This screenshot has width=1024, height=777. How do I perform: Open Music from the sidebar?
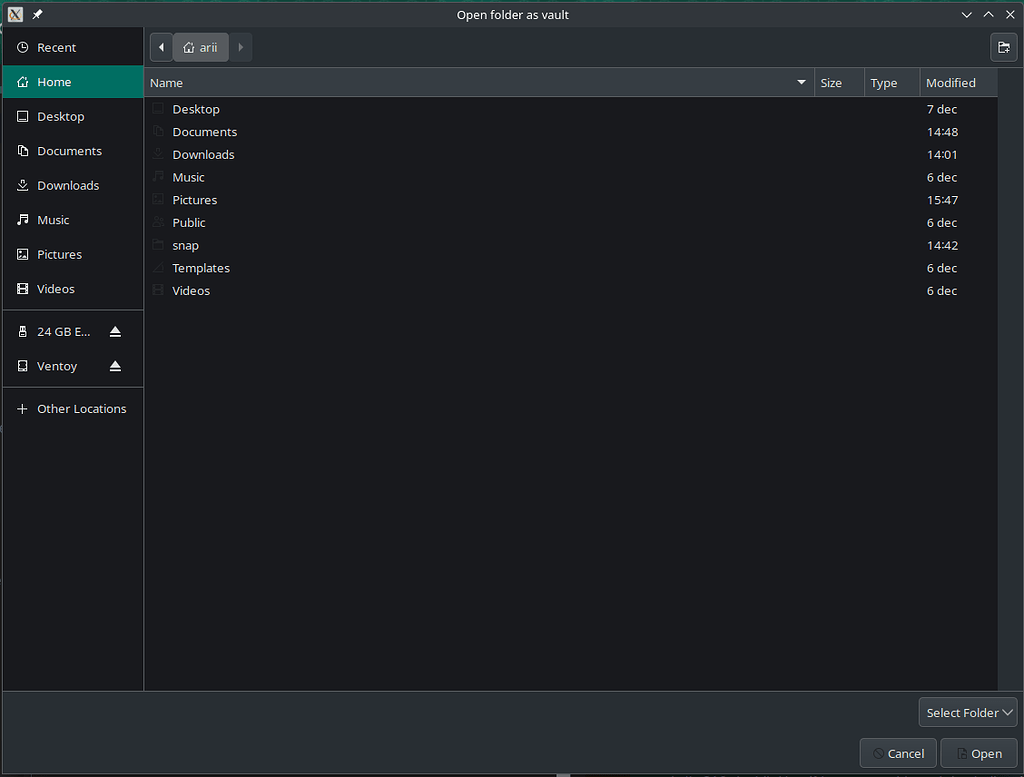pyautogui.click(x=52, y=219)
